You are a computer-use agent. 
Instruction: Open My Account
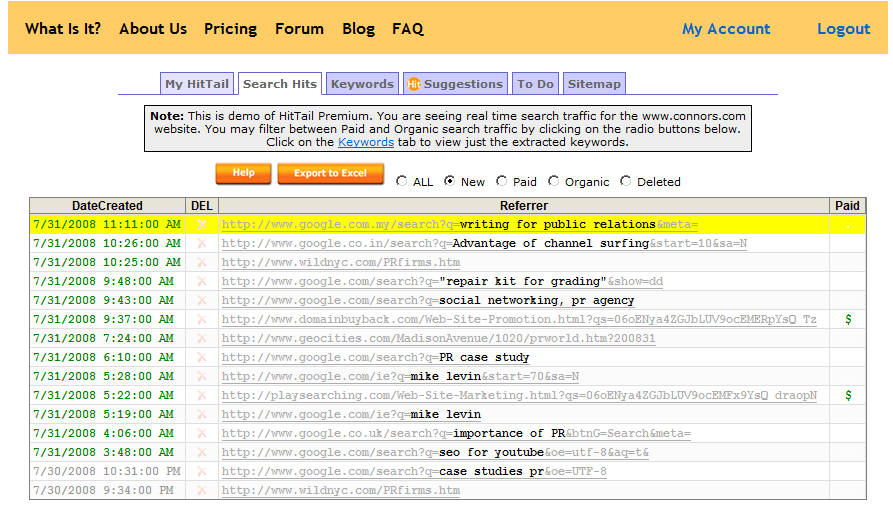726,29
